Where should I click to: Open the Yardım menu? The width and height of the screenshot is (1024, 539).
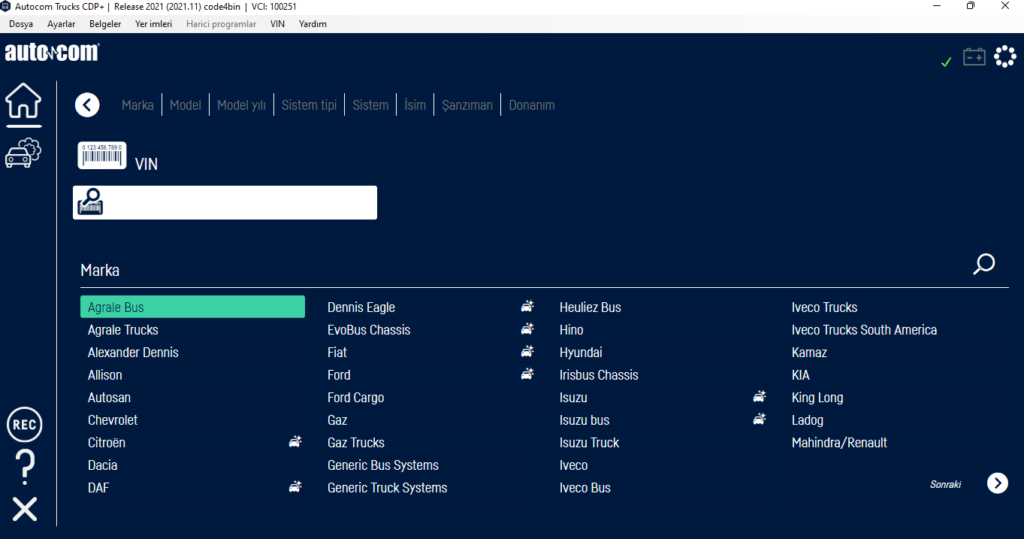[x=313, y=24]
